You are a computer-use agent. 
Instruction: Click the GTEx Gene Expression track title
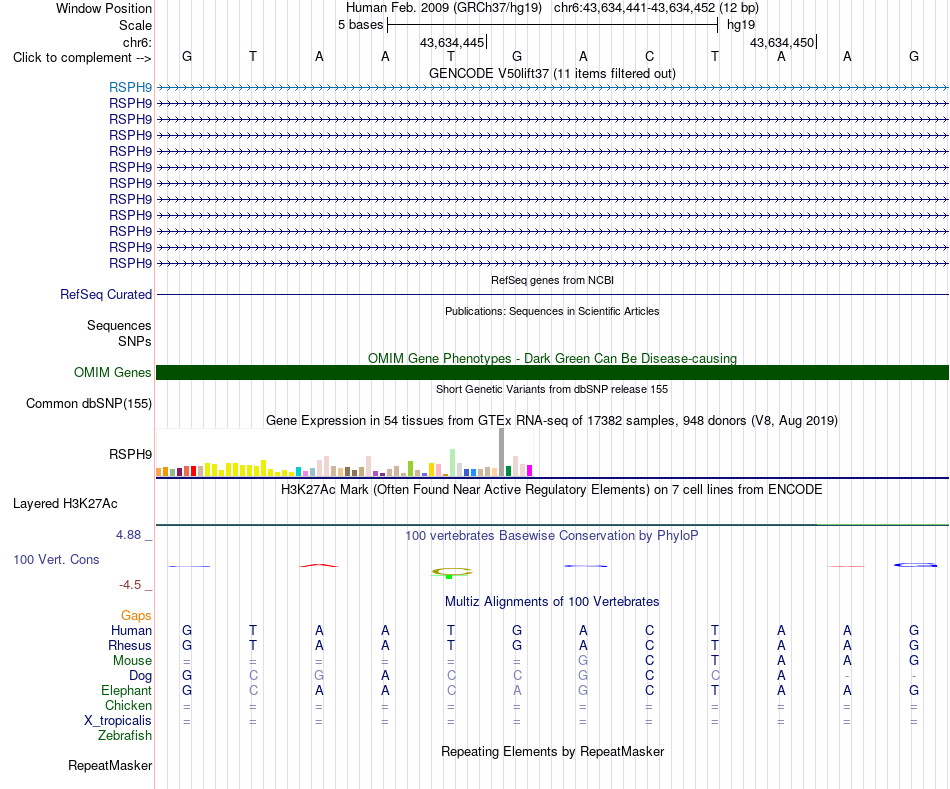point(552,421)
